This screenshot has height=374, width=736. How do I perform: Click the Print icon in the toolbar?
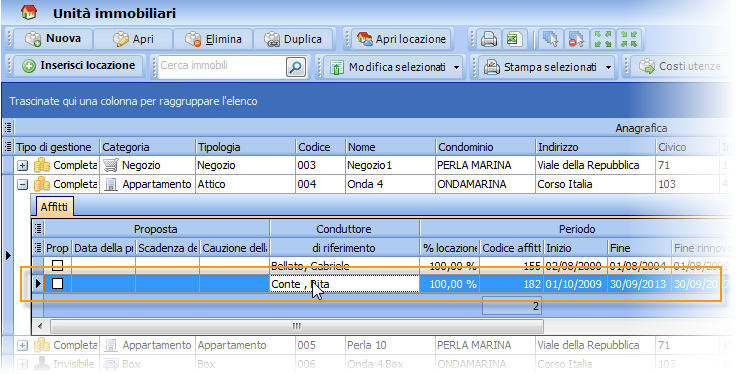[x=489, y=39]
